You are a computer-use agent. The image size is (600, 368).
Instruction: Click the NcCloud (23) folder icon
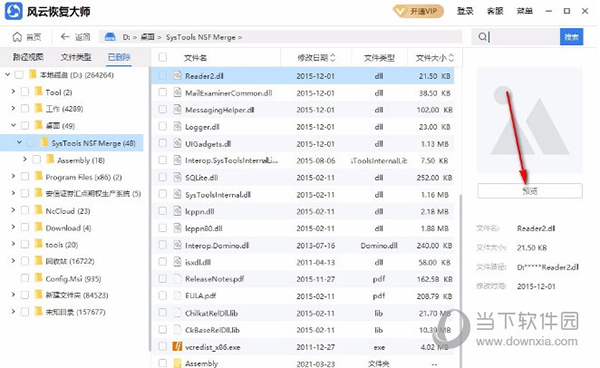(38, 210)
